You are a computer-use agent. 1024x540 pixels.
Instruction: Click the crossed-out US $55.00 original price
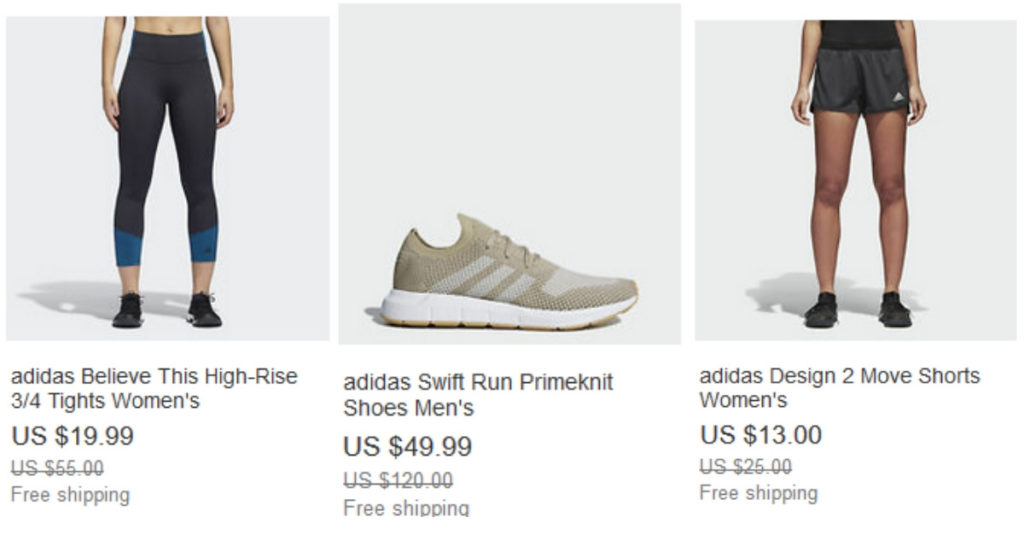57,468
